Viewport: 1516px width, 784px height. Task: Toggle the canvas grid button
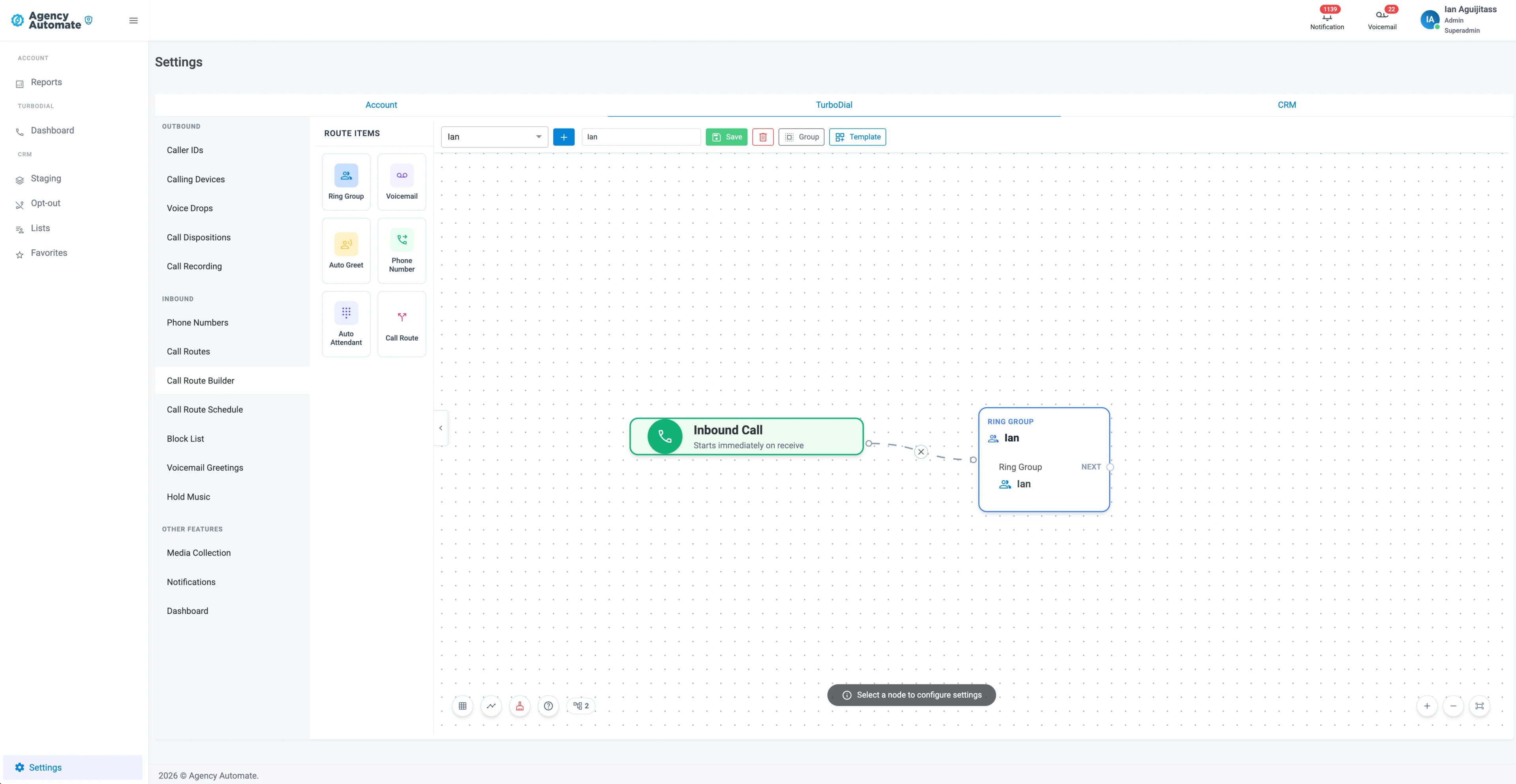click(463, 706)
